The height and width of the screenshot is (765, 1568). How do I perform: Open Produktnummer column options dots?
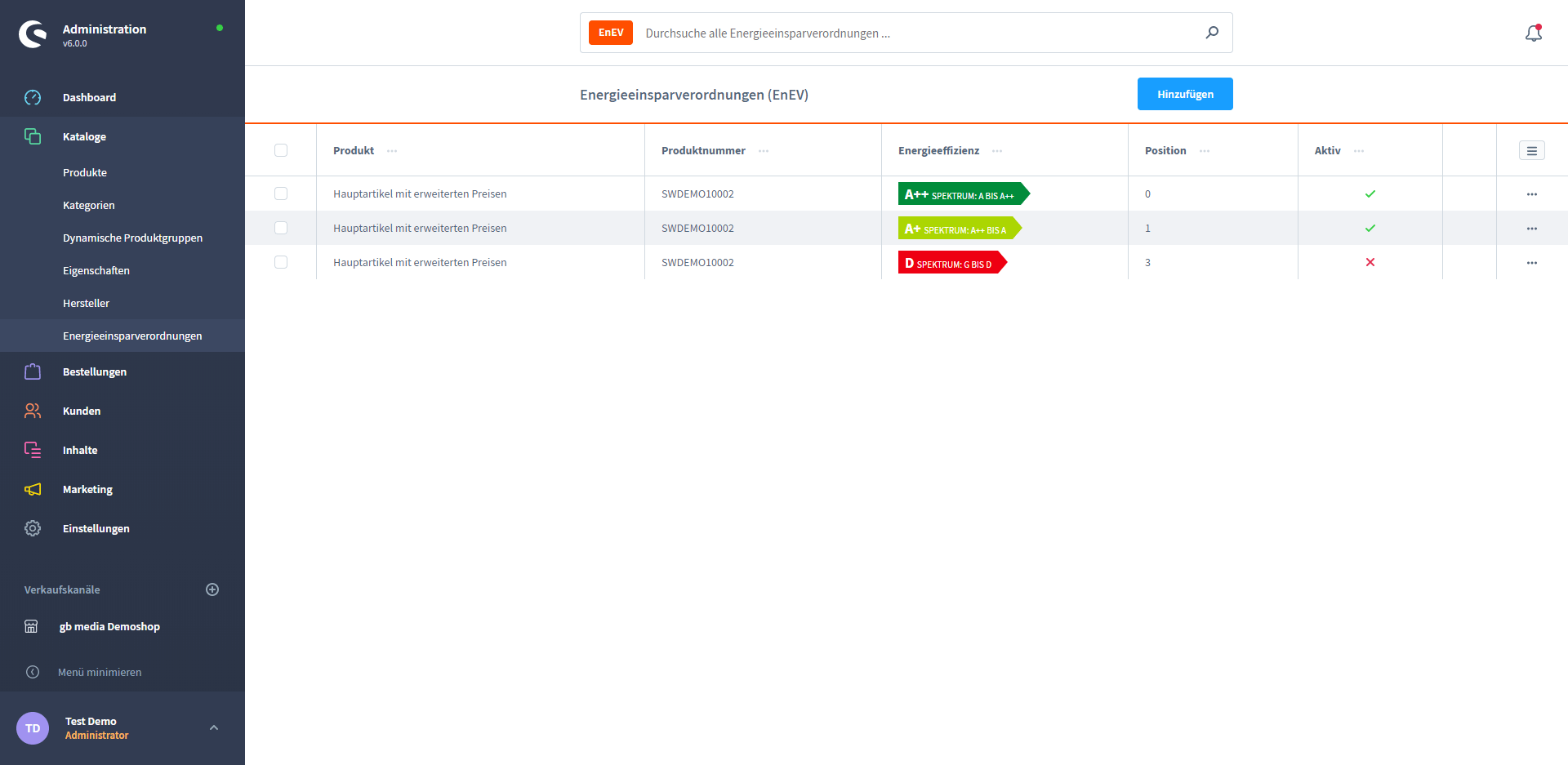tap(764, 151)
